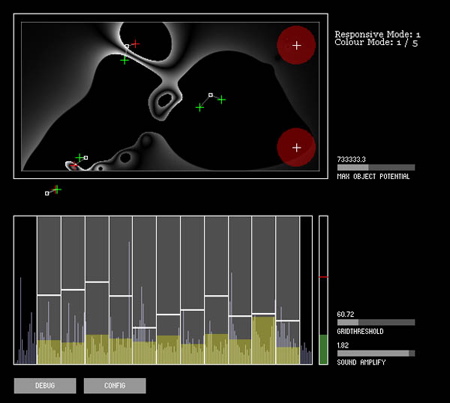Click the fifth spectrum band's white threshold line
The width and height of the screenshot is (450, 403).
[145, 328]
